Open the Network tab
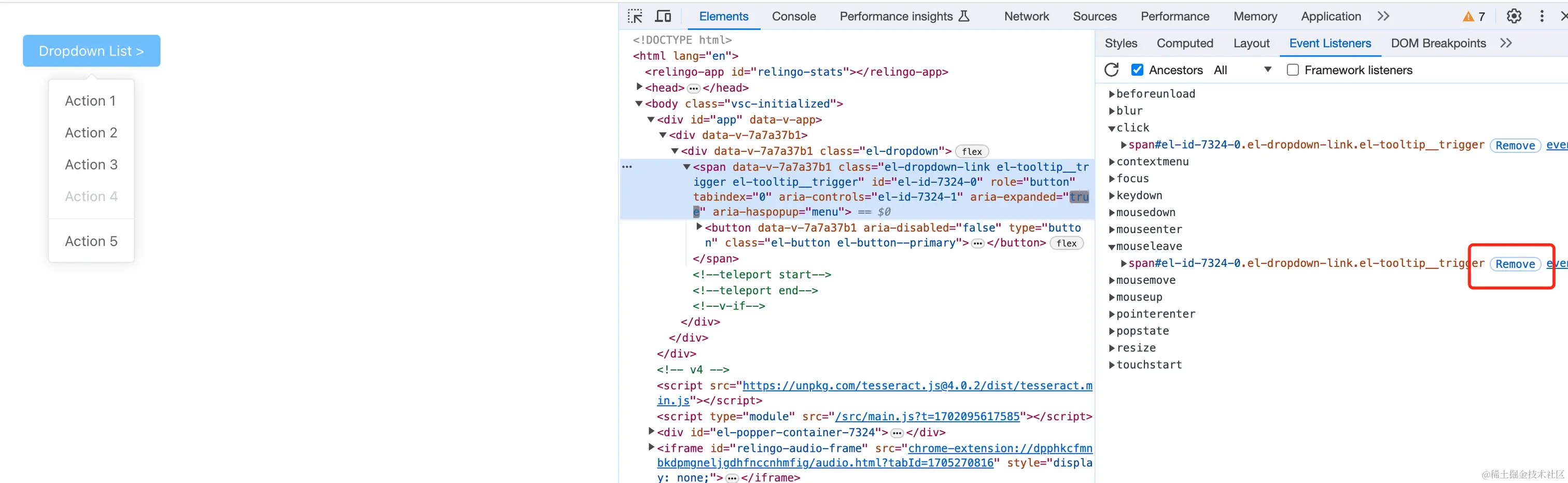The image size is (1568, 483). pos(1026,17)
